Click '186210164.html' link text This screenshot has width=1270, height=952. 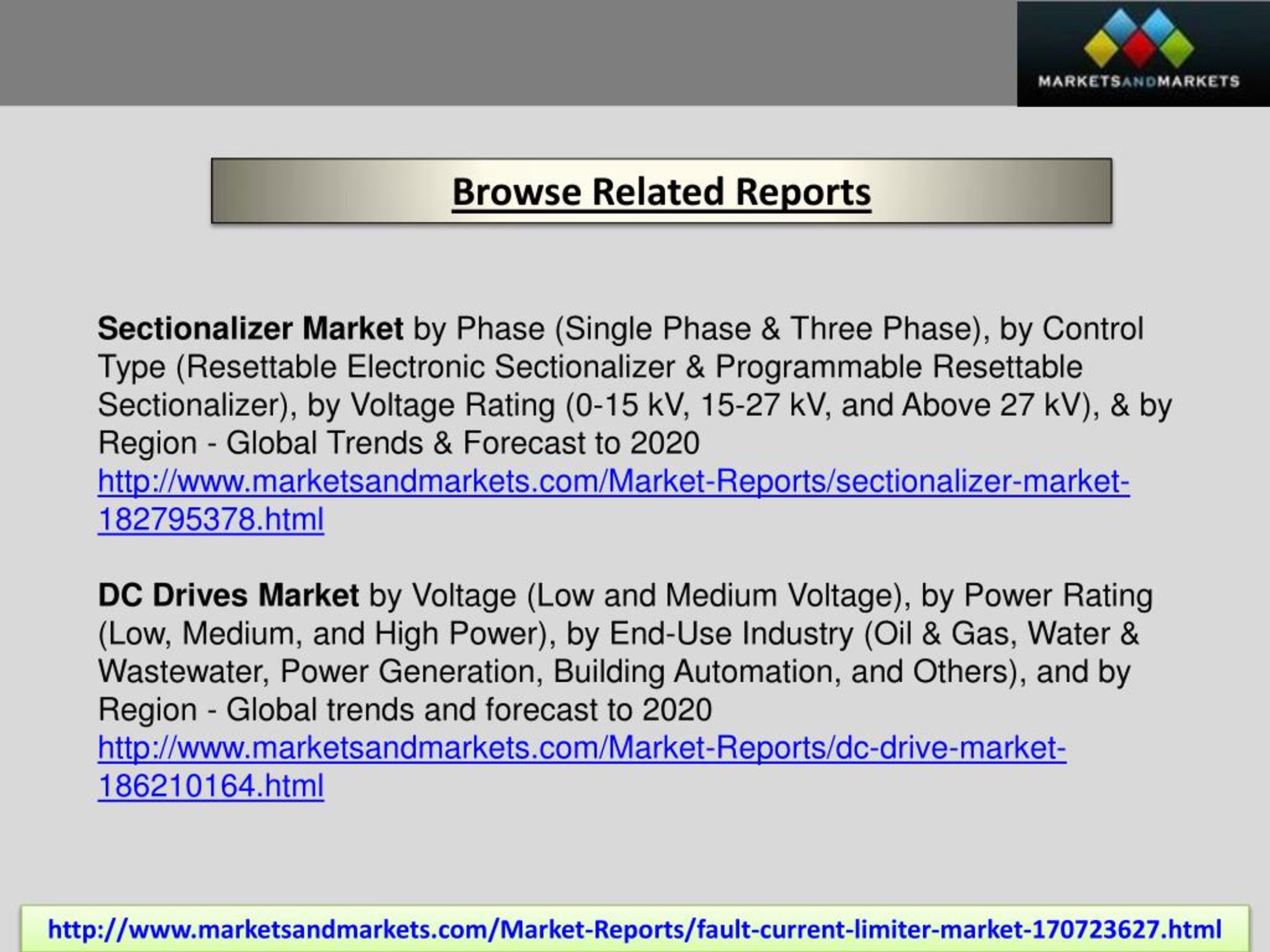point(211,785)
